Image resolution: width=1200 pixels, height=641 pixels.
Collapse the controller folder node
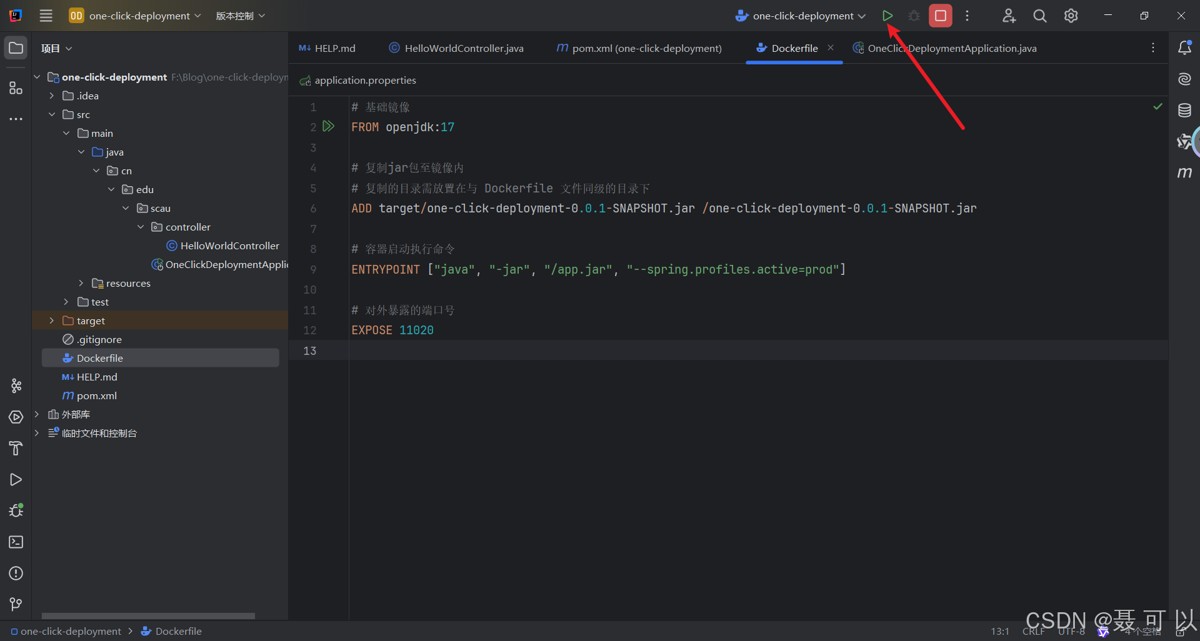point(141,227)
